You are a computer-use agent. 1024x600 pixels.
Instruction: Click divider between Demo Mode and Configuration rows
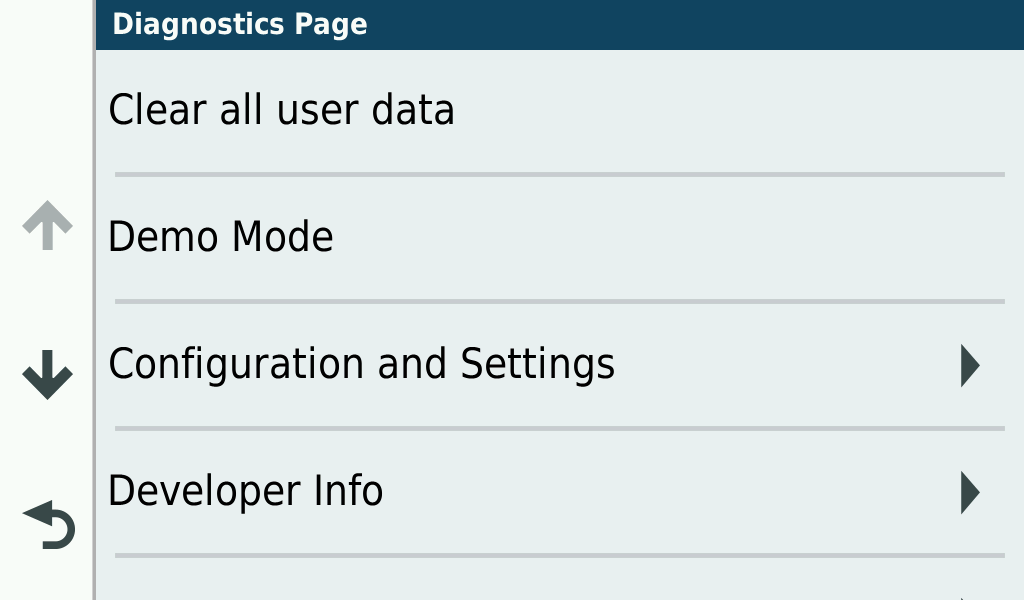(x=560, y=301)
